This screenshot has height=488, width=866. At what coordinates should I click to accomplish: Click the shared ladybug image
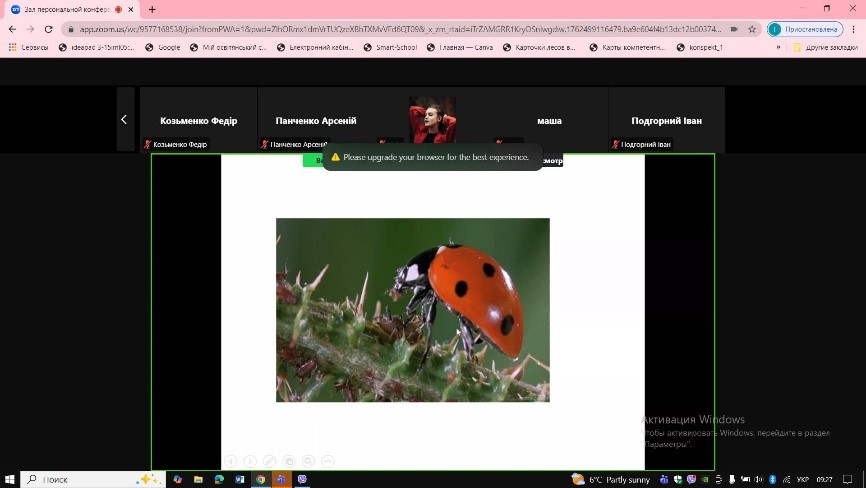[412, 309]
